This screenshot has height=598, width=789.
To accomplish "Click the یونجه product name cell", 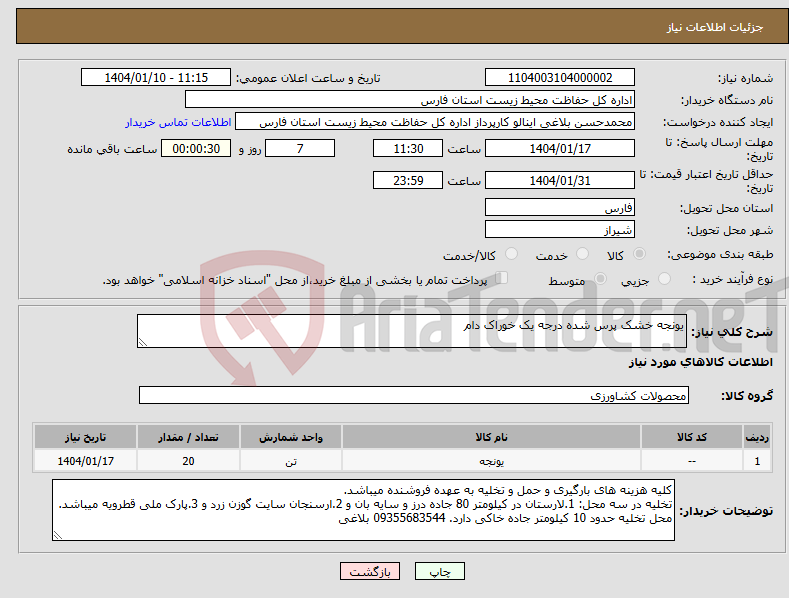I will pos(491,461).
